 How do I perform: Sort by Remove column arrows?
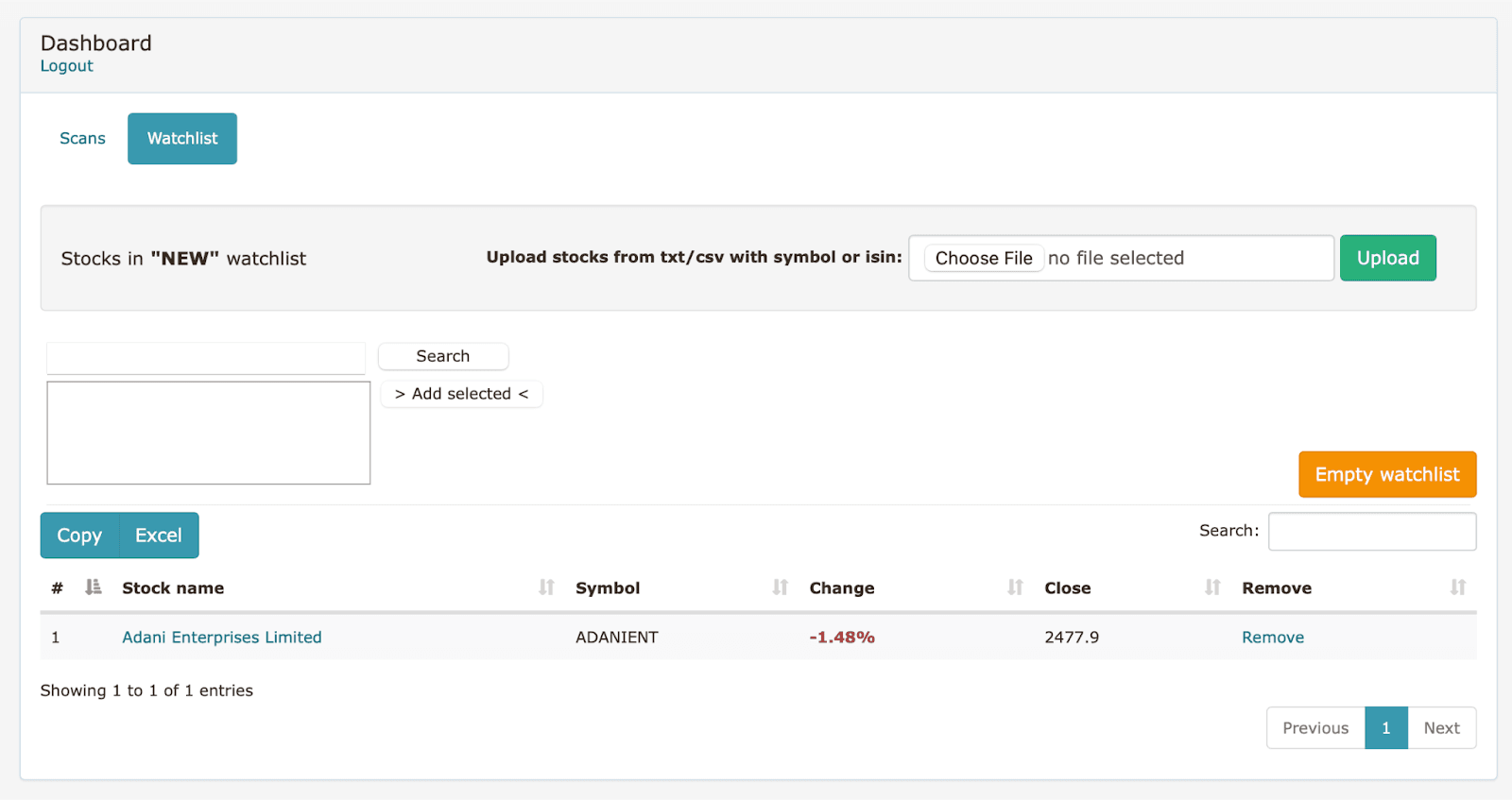[x=1457, y=587]
